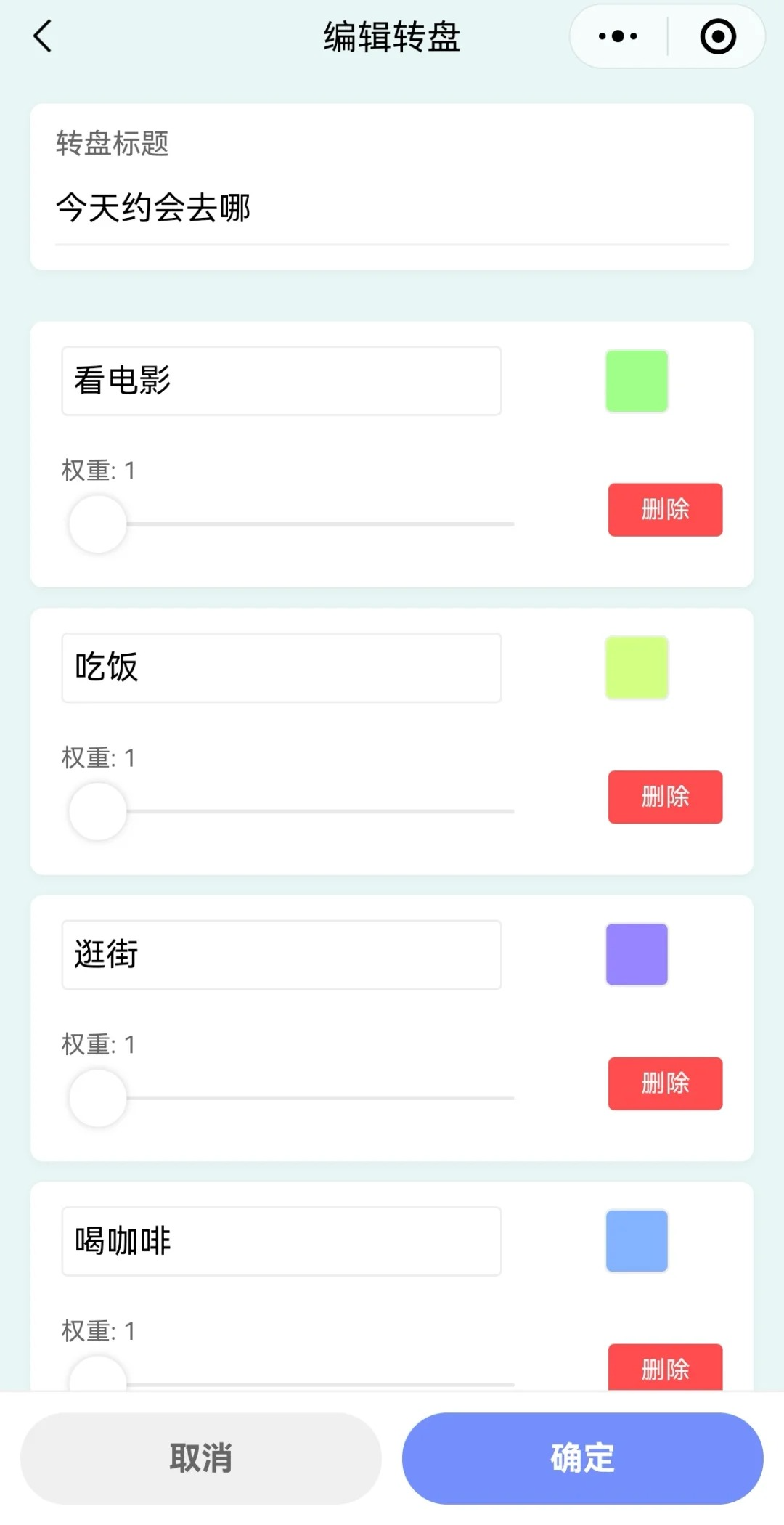The image size is (784, 1525).
Task: Tap the back arrow icon
Action: 44,36
